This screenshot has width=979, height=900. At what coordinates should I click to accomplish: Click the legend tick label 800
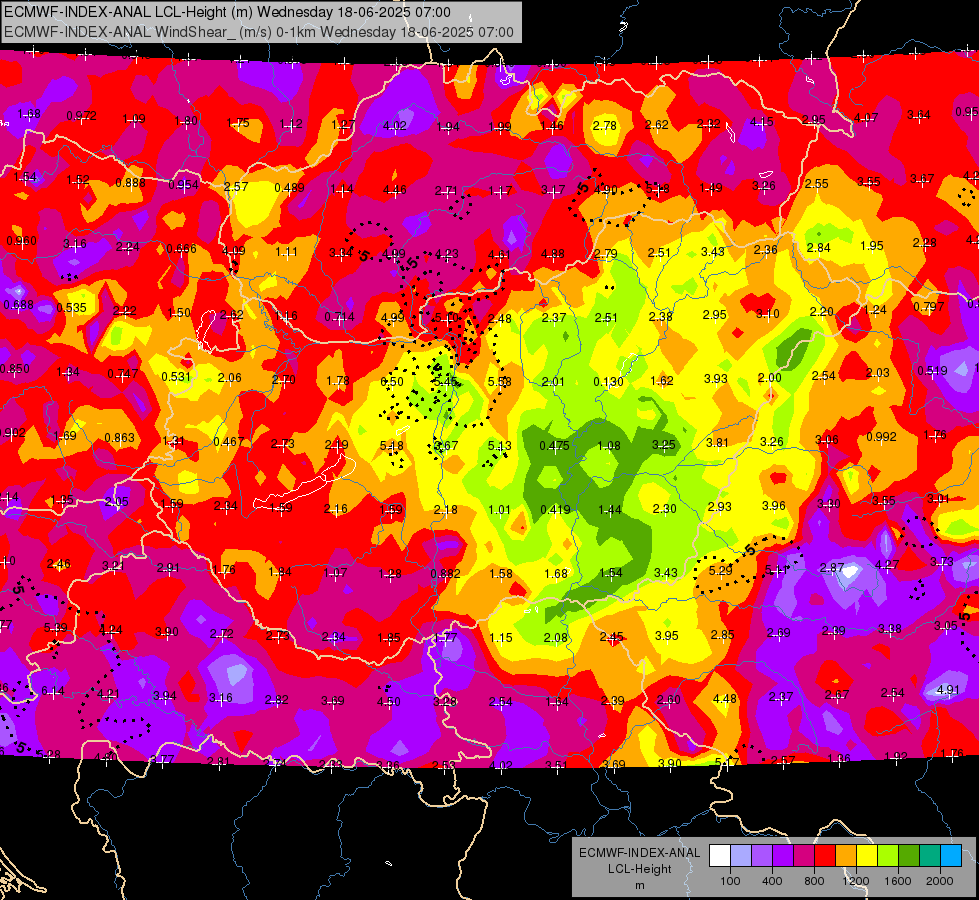coord(814,881)
